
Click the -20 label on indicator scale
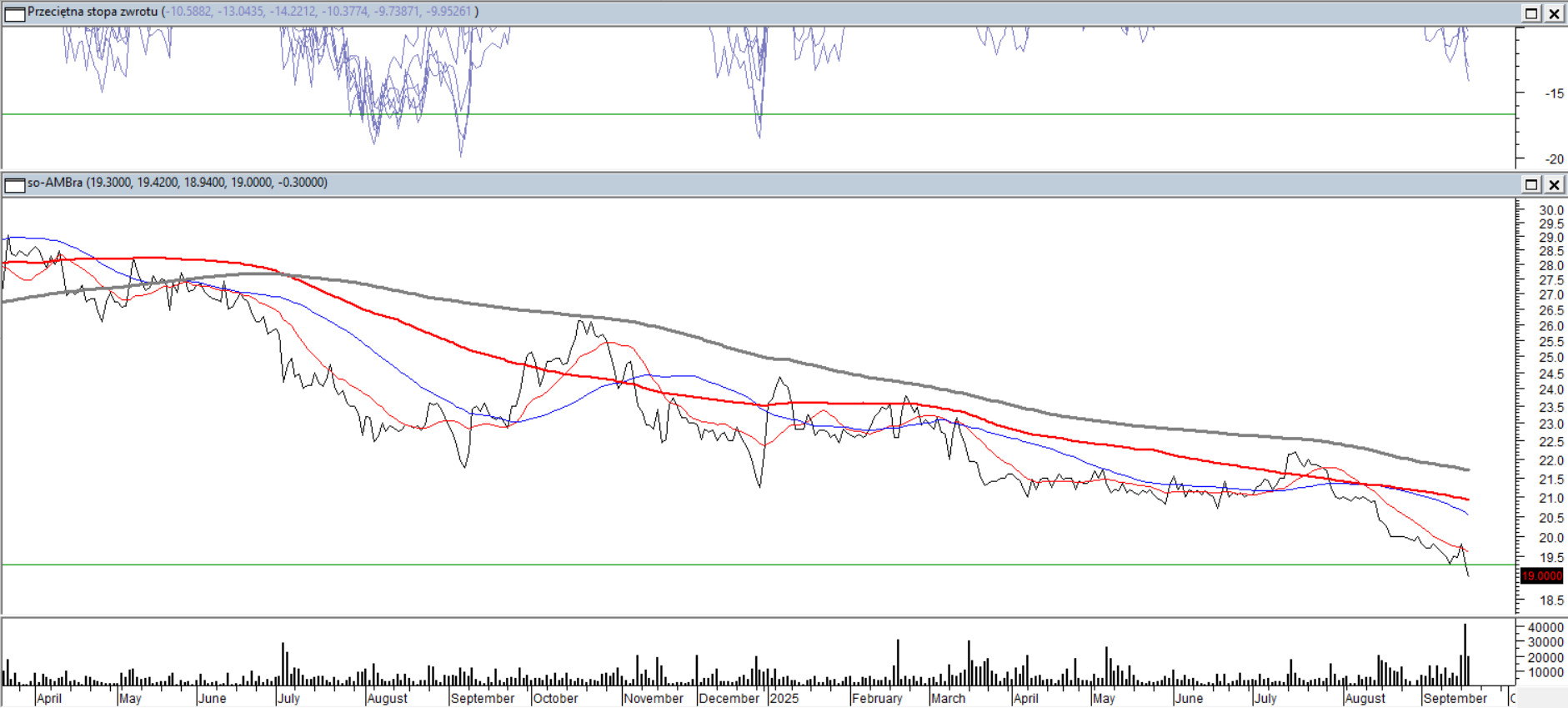[x=1554, y=159]
